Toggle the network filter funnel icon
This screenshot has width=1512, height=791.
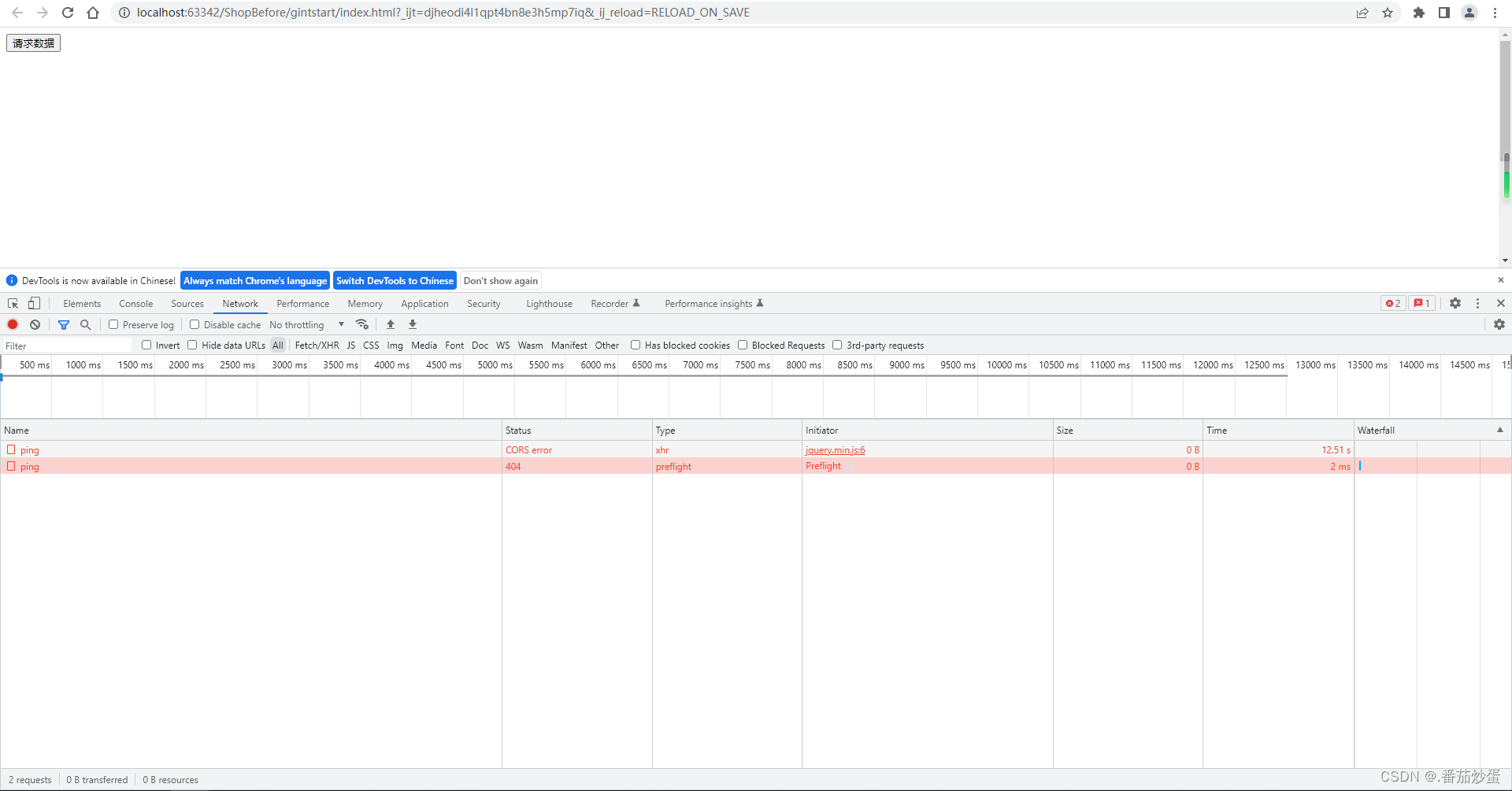(64, 324)
